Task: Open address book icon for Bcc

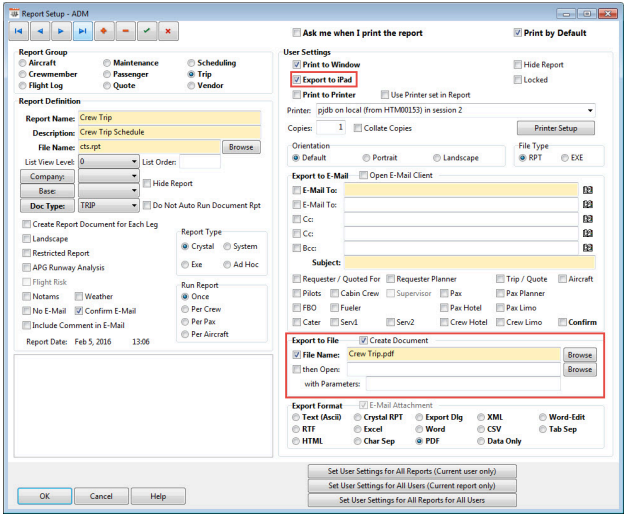Action: pos(588,248)
